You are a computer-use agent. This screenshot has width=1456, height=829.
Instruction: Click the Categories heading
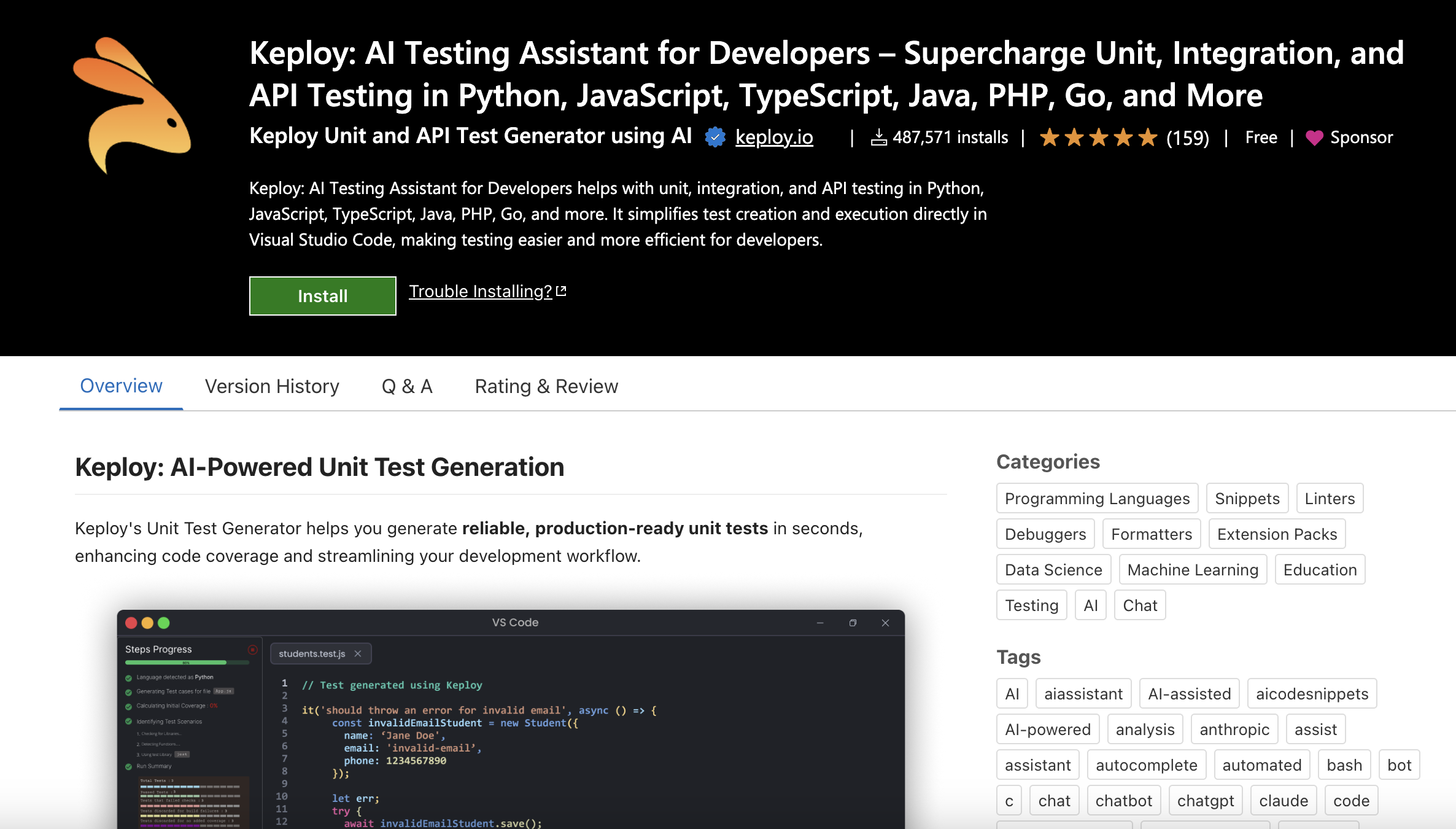pyautogui.click(x=1048, y=462)
